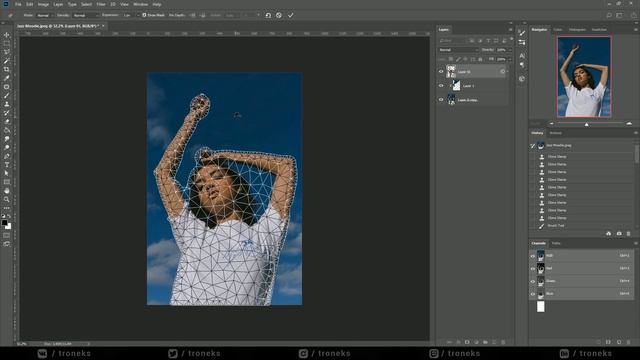Open the File menu

tap(18, 4)
